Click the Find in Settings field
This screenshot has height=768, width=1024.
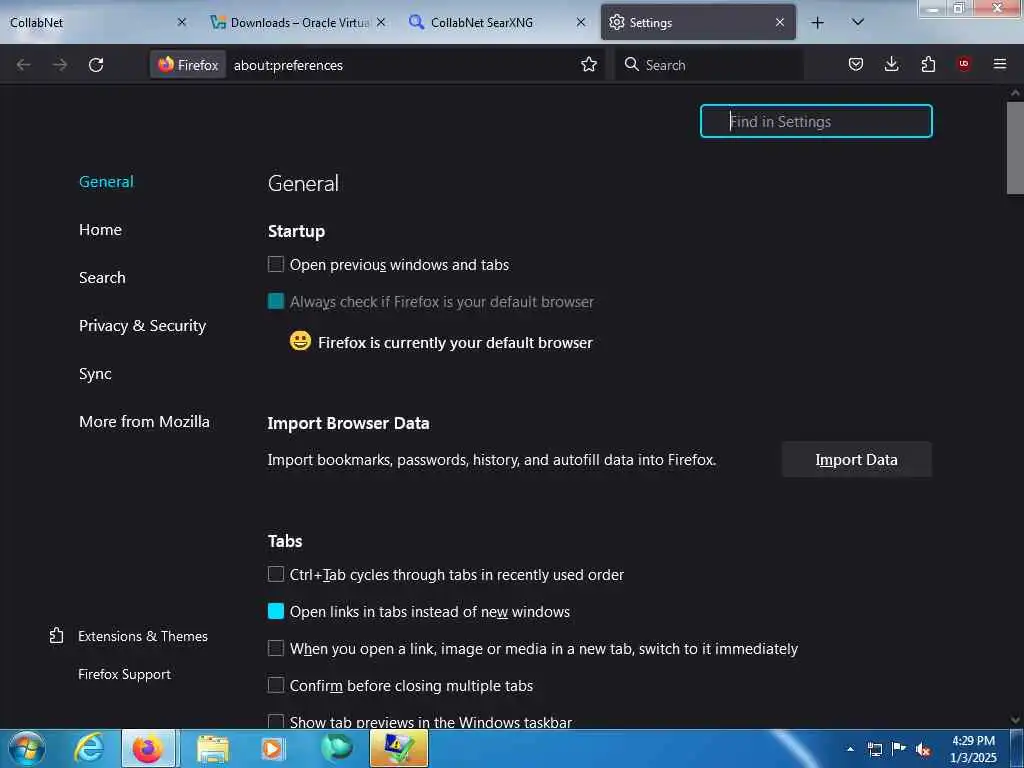(816, 121)
